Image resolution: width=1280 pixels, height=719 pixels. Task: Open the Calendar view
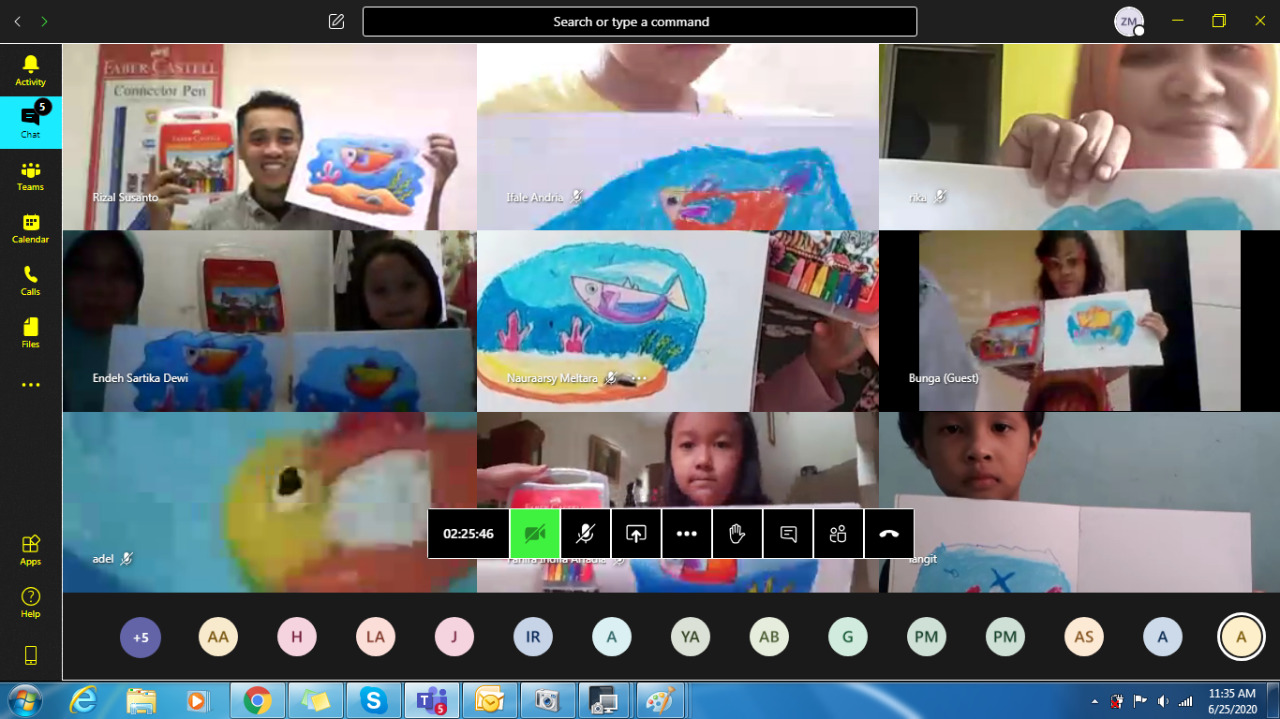(x=30, y=228)
